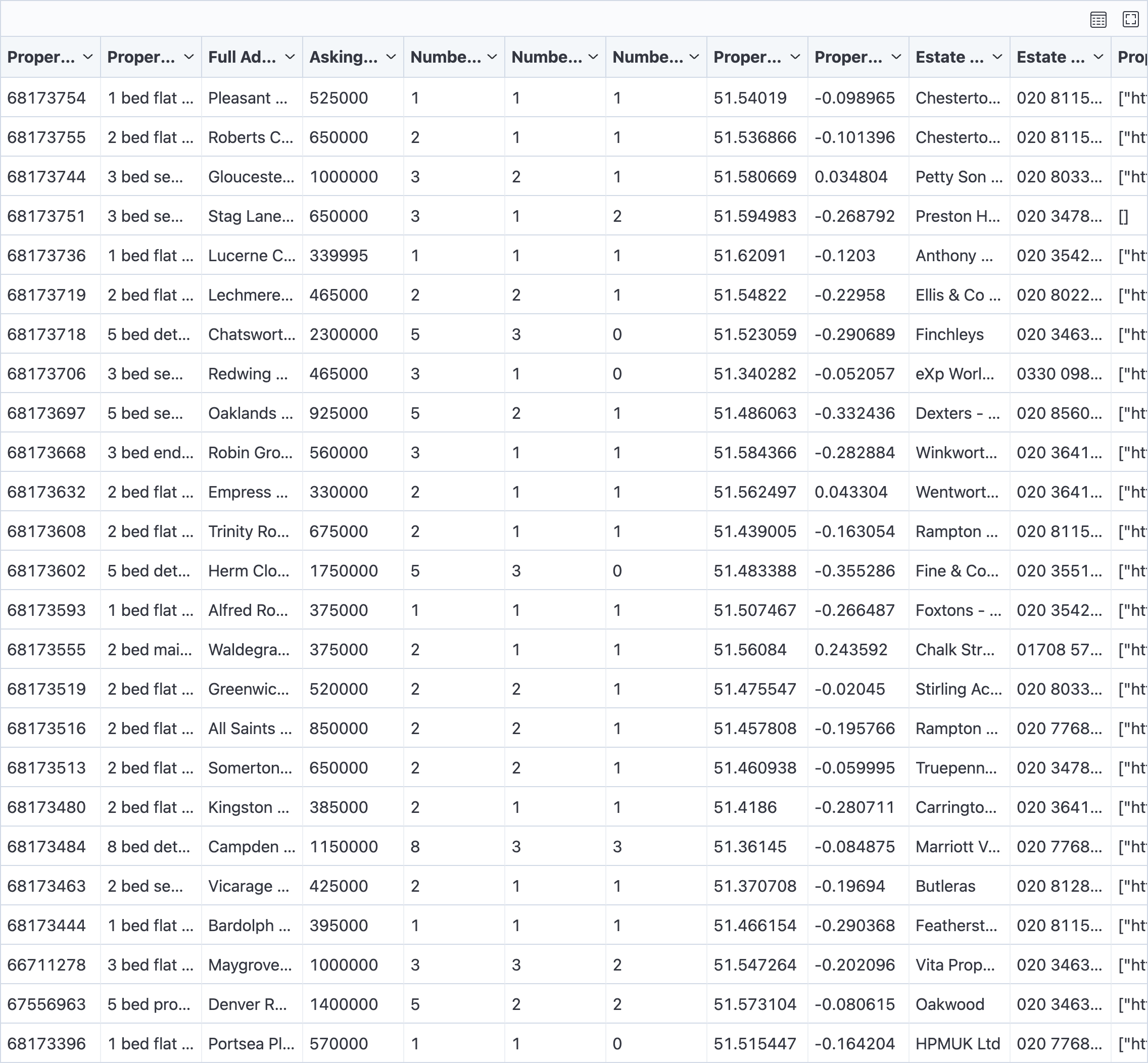Click the Stag Lane... address cell
Screen dimensions: 1148x1063
coord(251,216)
